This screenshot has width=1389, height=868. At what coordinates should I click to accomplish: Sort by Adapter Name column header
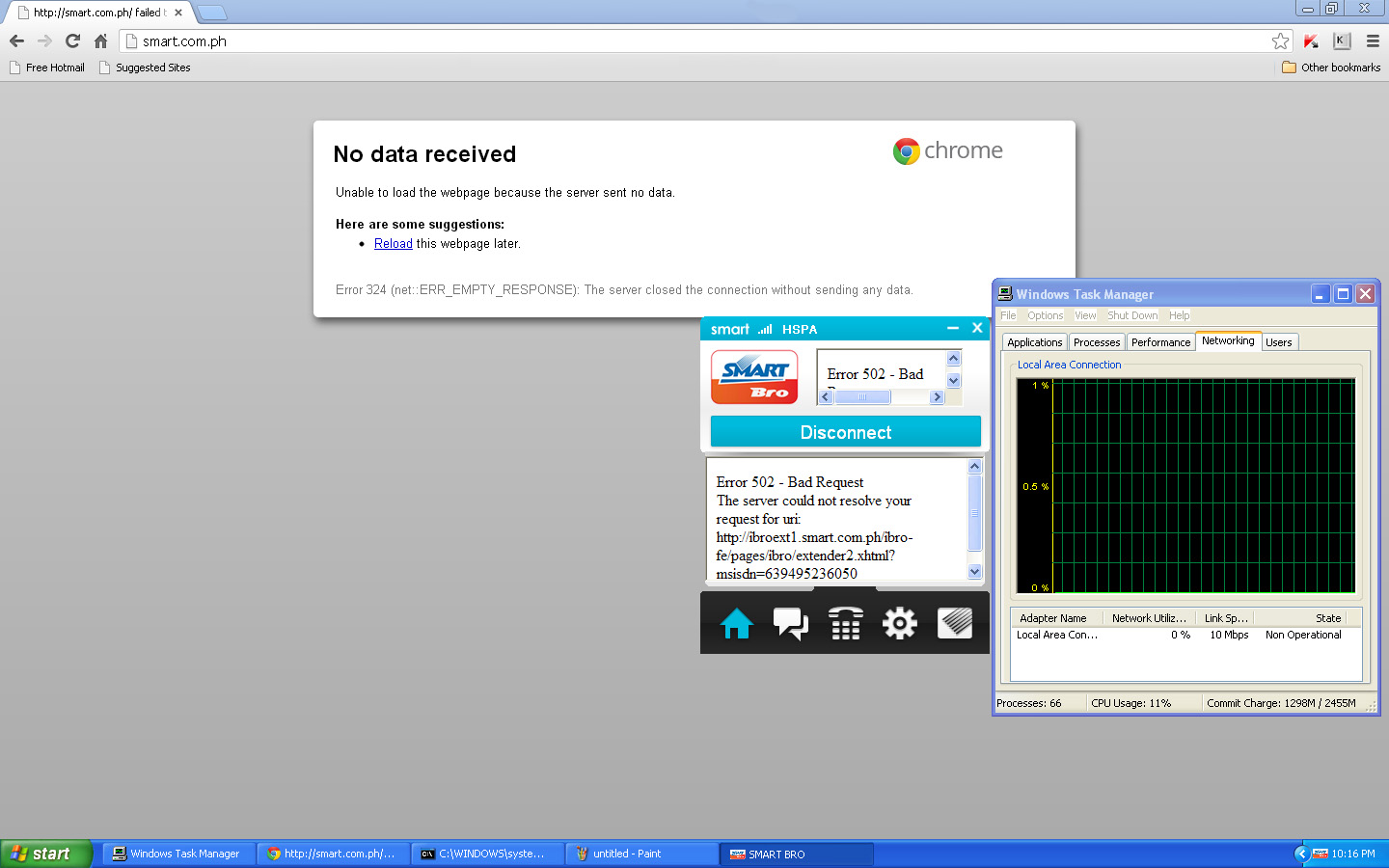[1057, 618]
